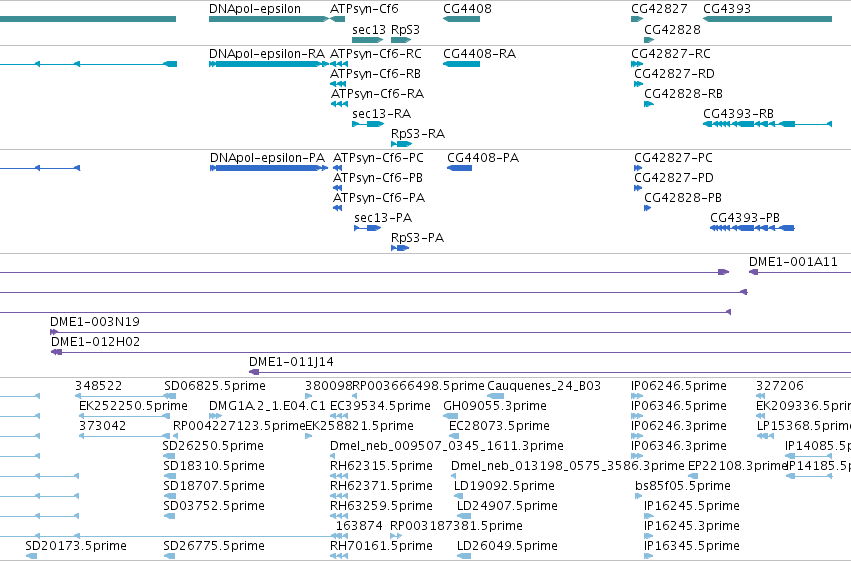851x561 pixels.
Task: Click the sec13 gene glyph in top track
Action: (367, 40)
